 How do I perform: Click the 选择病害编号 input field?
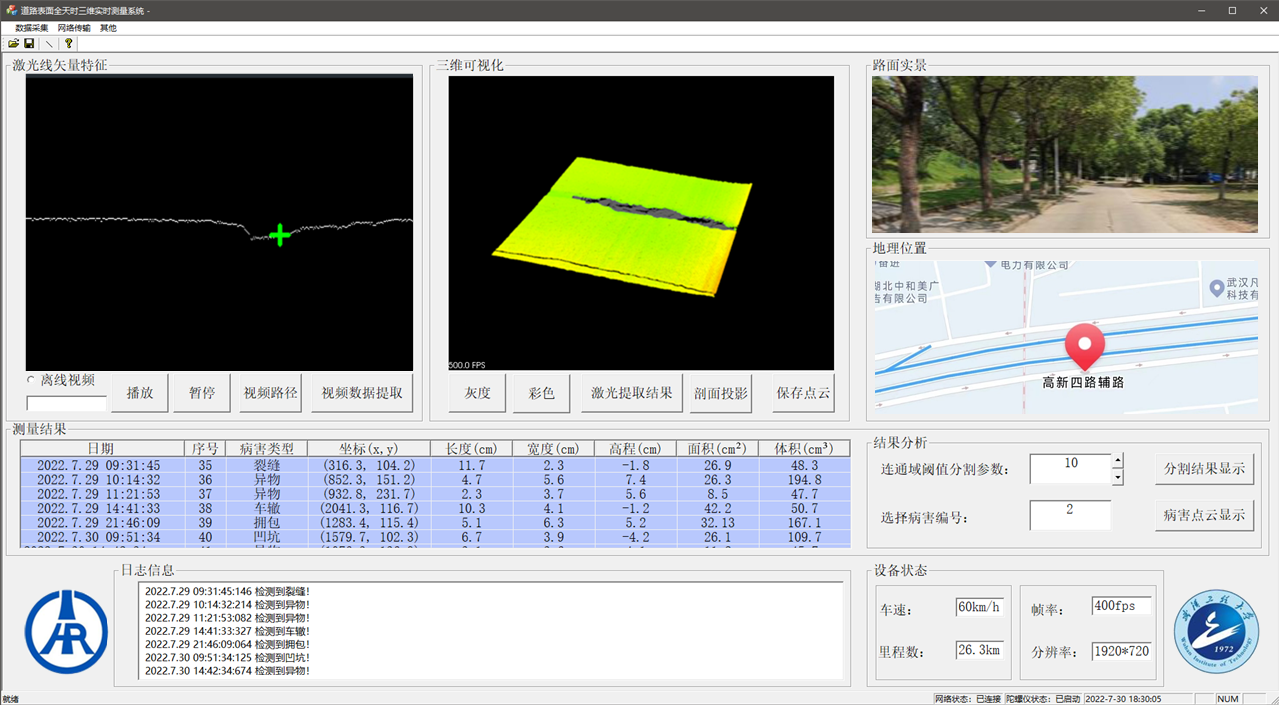1069,515
